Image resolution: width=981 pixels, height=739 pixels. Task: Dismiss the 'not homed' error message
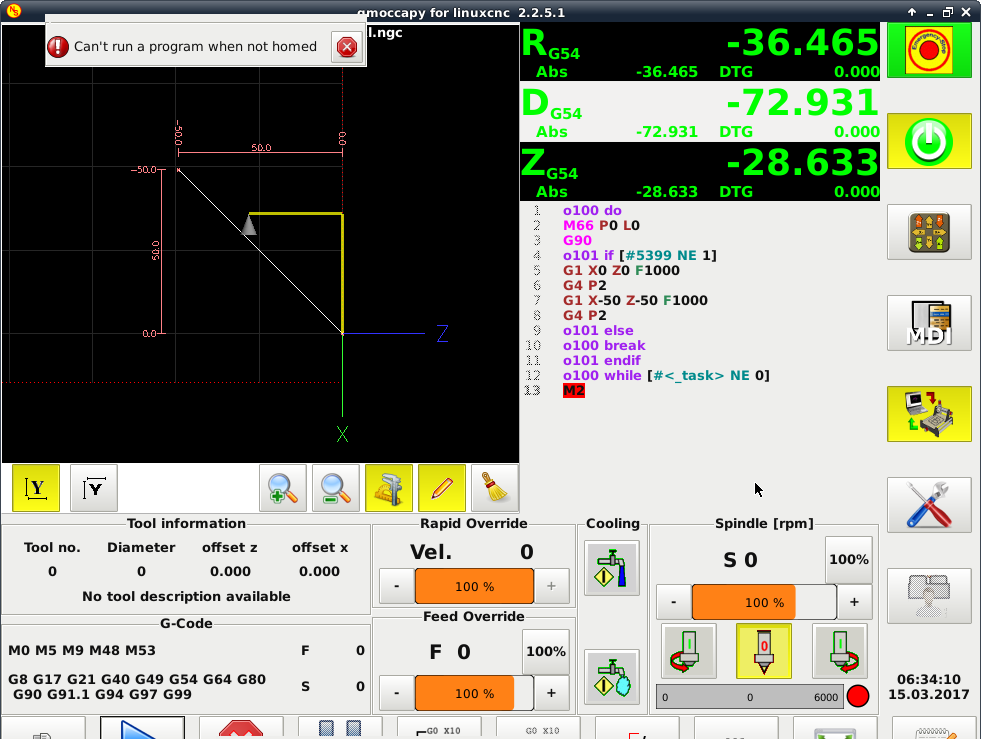[347, 46]
